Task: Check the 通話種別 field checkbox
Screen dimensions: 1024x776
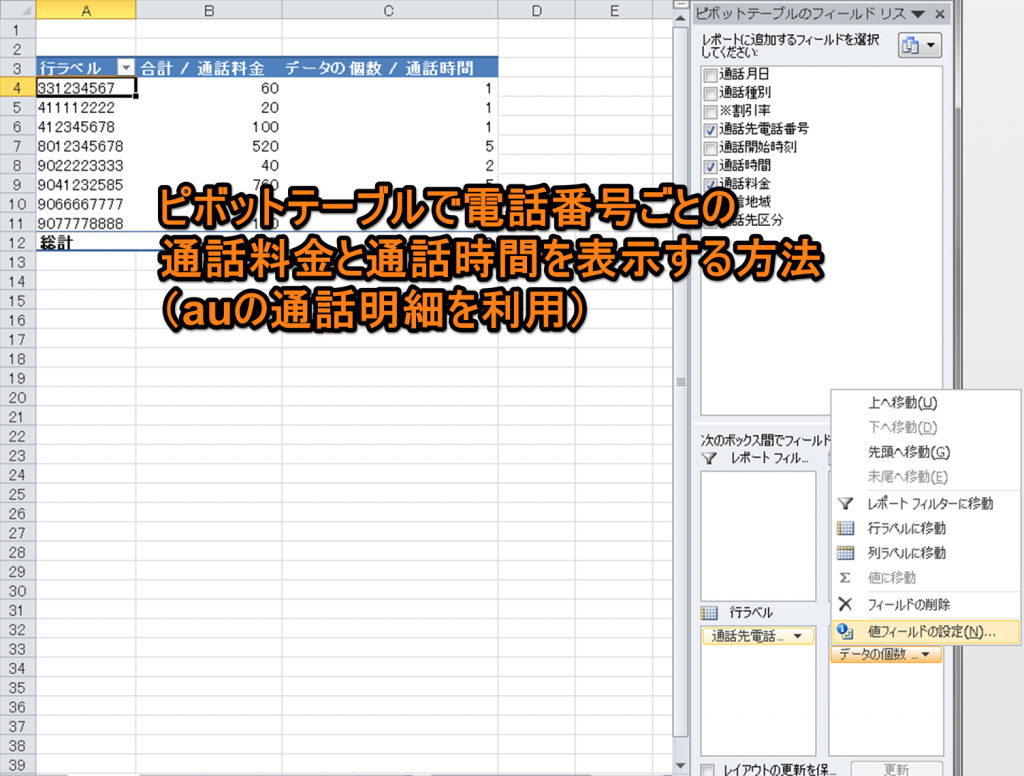Action: (711, 93)
